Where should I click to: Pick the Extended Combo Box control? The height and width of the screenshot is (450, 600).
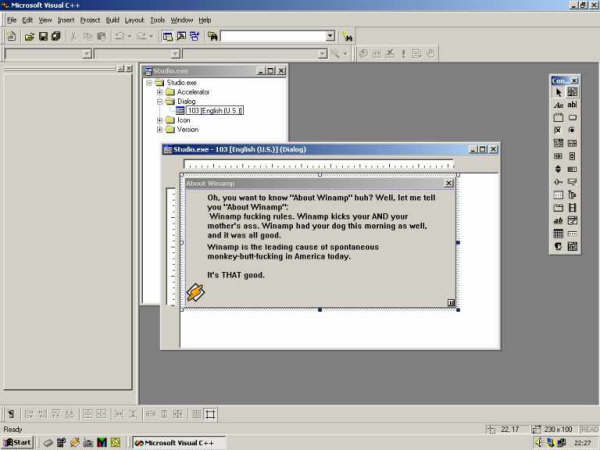point(572,246)
